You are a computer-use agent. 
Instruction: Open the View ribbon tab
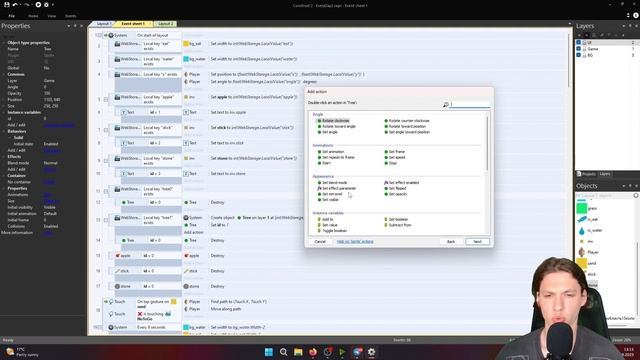(51, 16)
